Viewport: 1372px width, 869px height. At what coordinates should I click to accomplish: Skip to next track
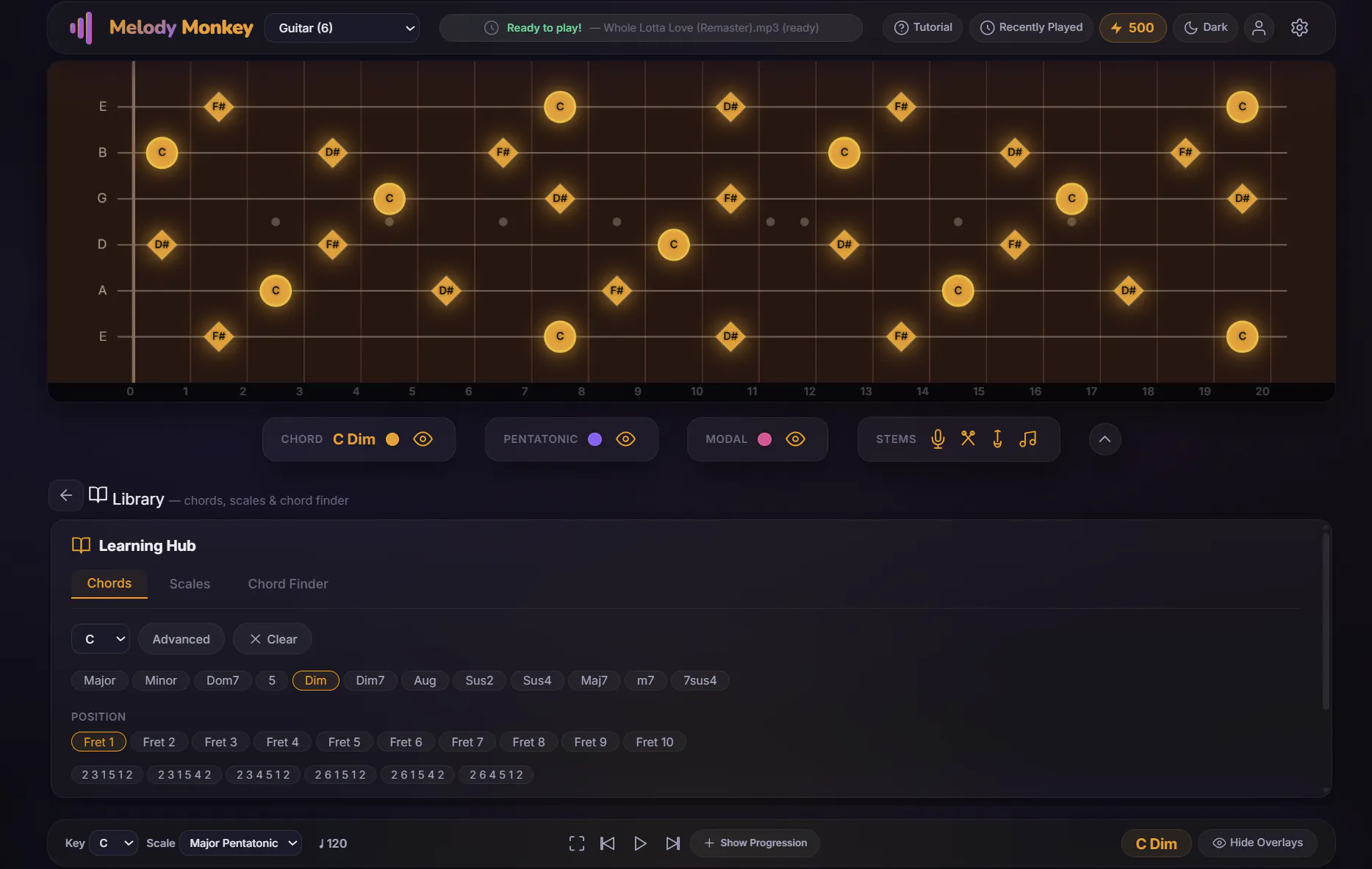pyautogui.click(x=672, y=843)
